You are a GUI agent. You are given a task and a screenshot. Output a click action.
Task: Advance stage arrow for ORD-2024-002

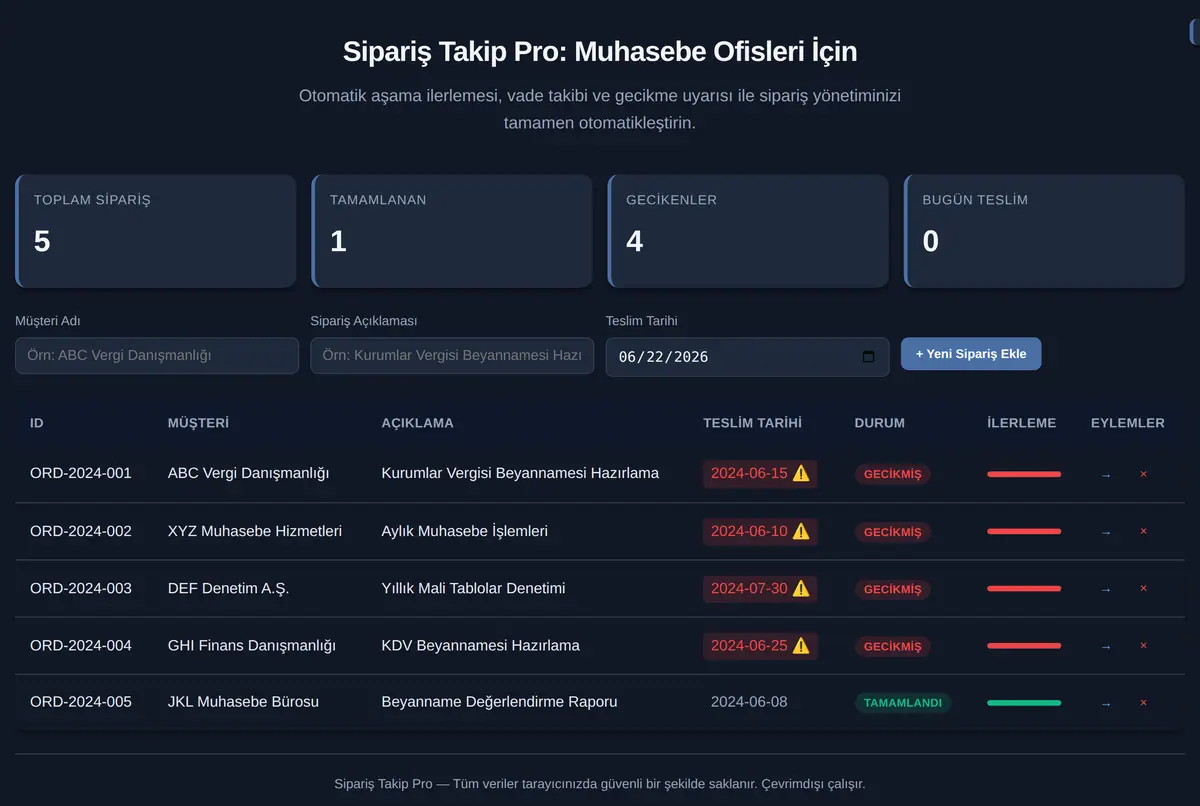pos(1105,532)
